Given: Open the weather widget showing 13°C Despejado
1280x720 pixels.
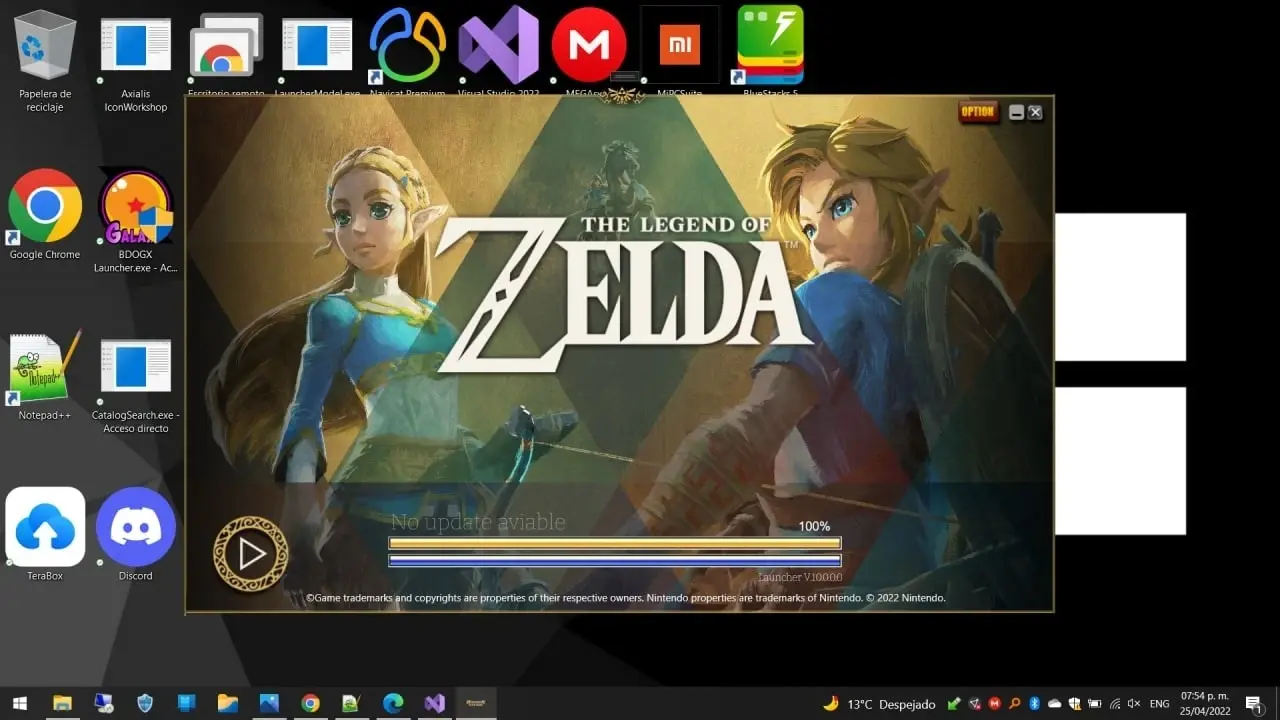Looking at the screenshot, I should click(880, 704).
